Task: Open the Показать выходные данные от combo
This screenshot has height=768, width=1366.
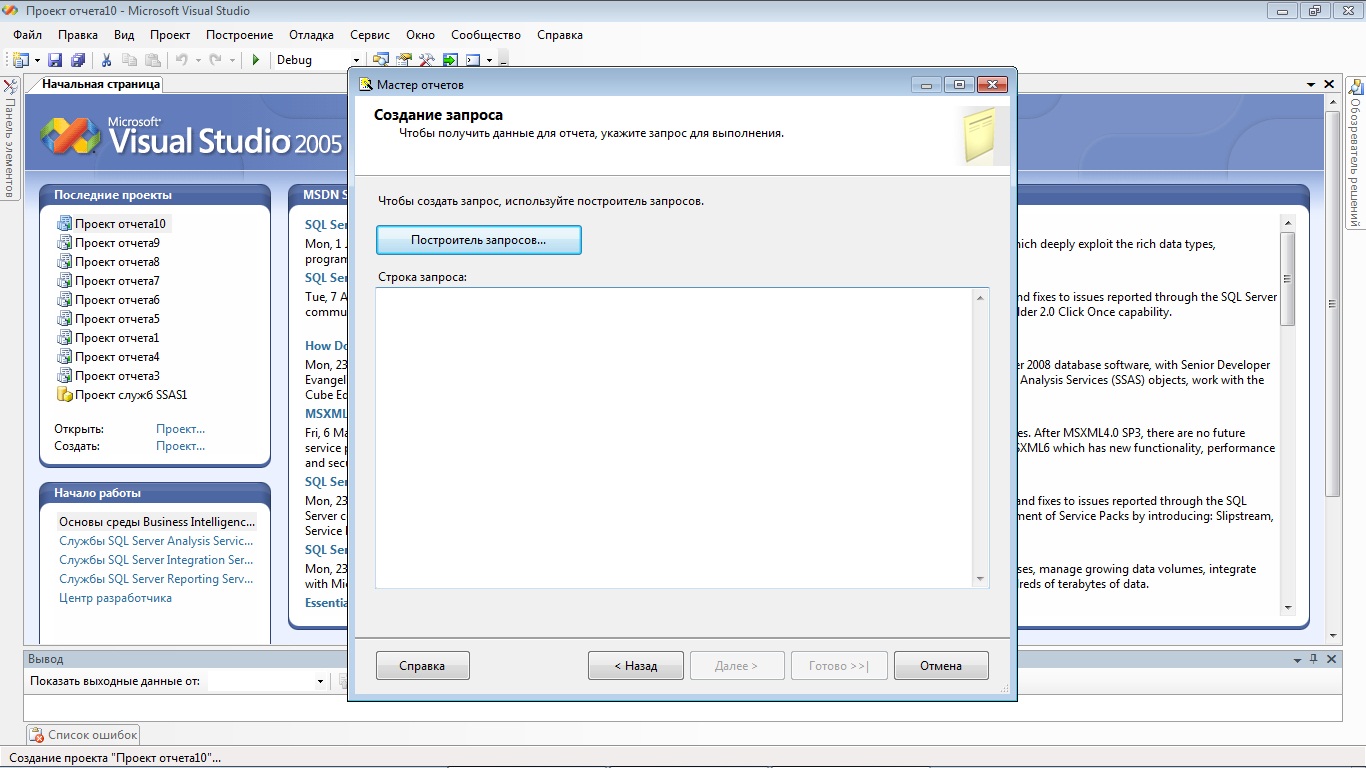Action: point(268,681)
